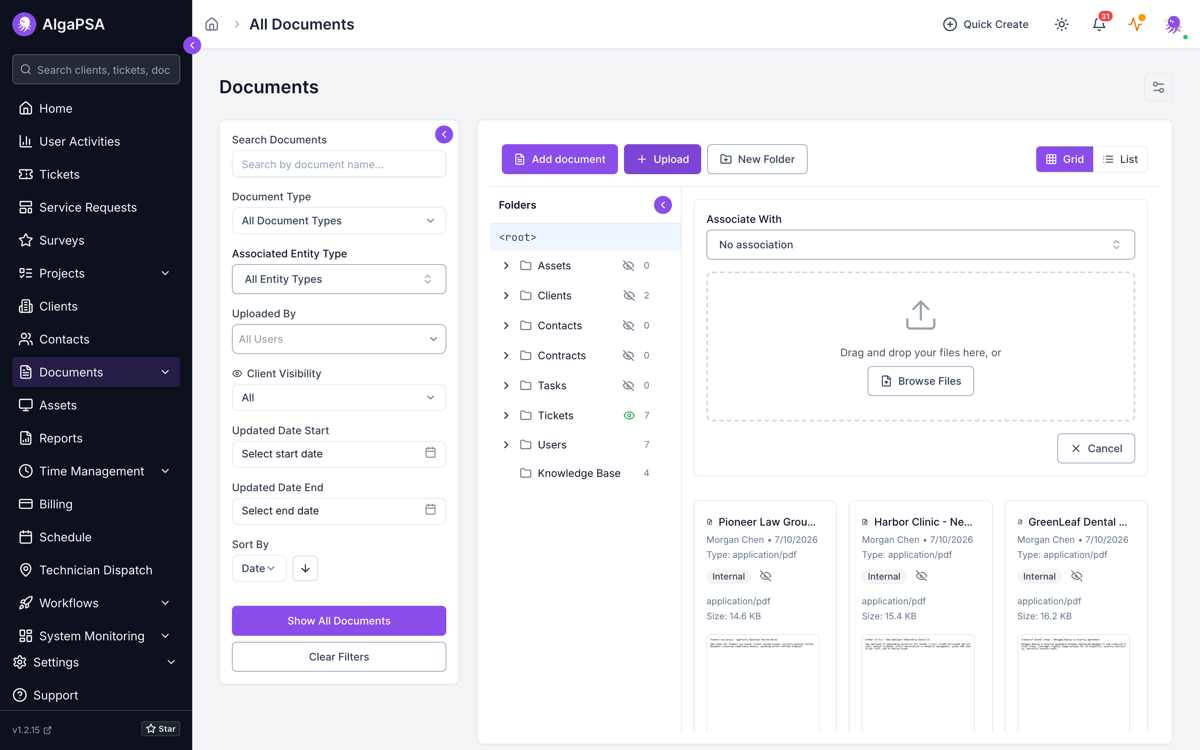Collapse the main sidebar arrow
This screenshot has width=1200, height=750.
click(192, 45)
